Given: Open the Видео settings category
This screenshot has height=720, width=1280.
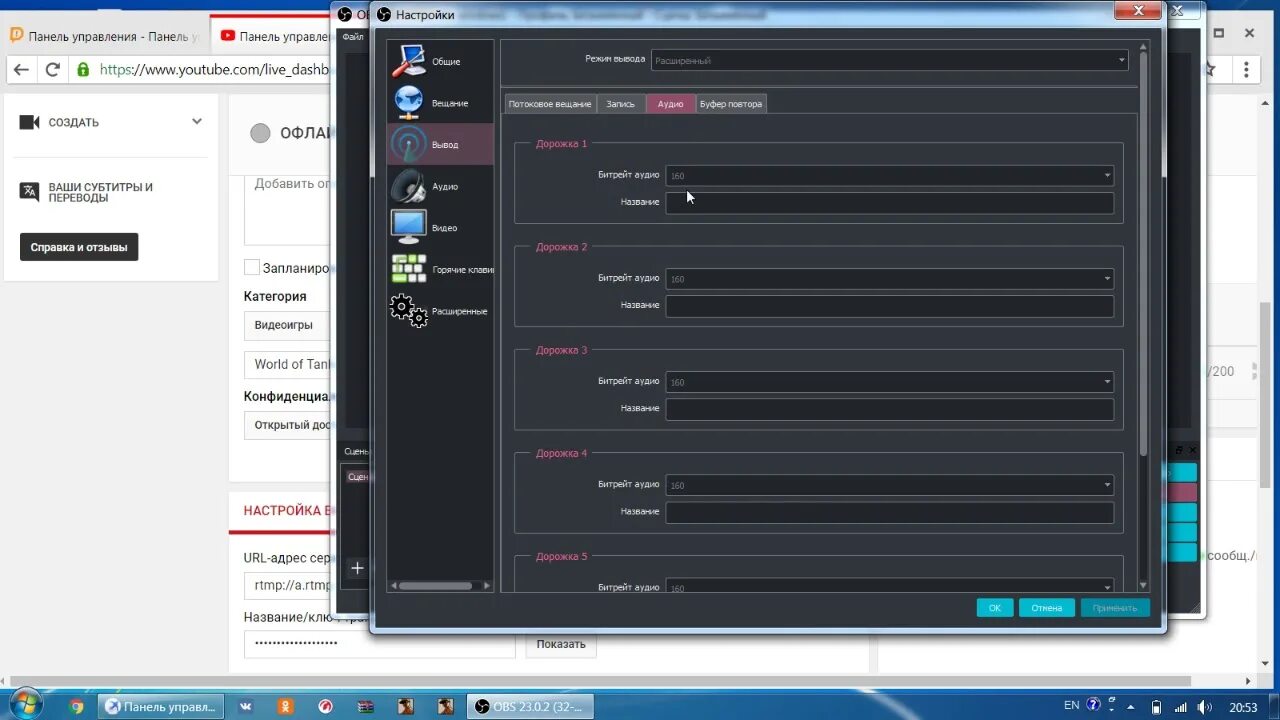Looking at the screenshot, I should [440, 228].
